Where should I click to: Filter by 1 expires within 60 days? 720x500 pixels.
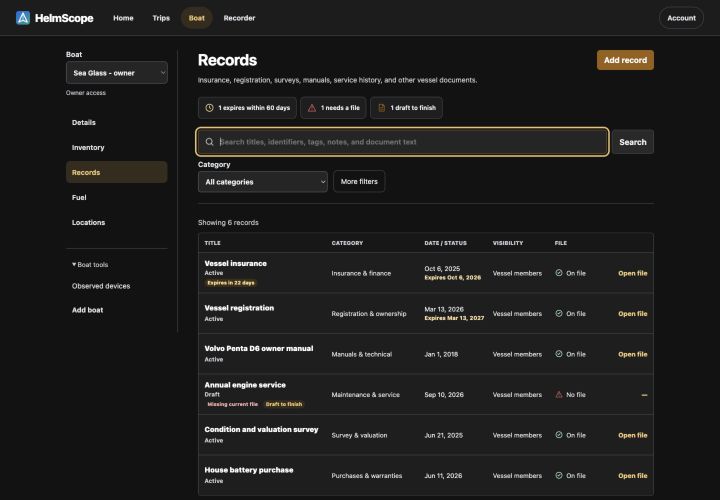[x=247, y=108]
